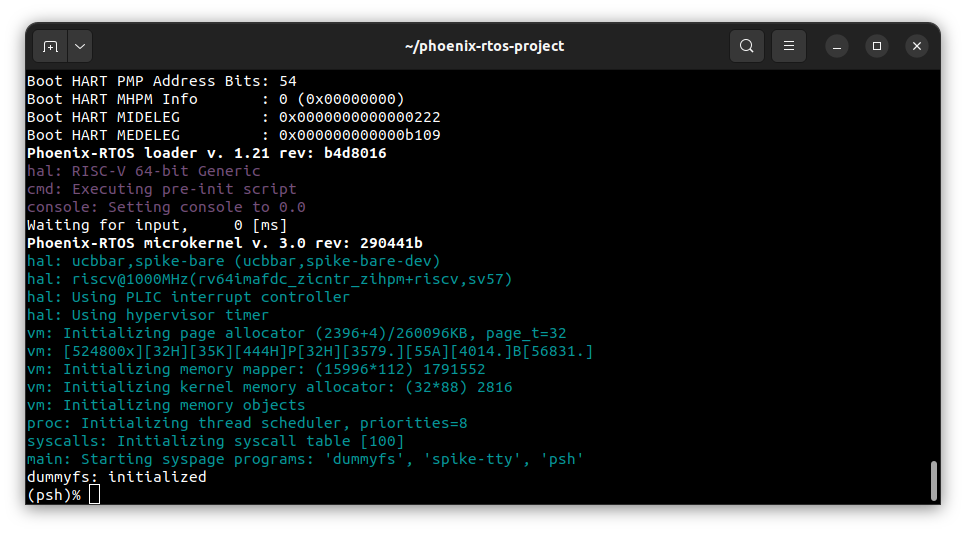This screenshot has width=966, height=533.
Task: Click 'hal: Using hypervisor timer' line
Action: click(148, 315)
